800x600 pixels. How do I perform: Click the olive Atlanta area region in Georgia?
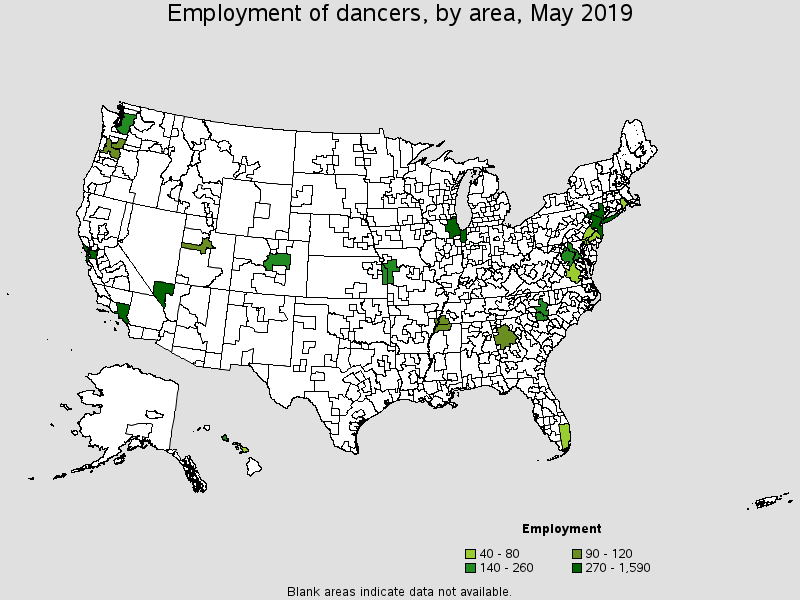[505, 337]
